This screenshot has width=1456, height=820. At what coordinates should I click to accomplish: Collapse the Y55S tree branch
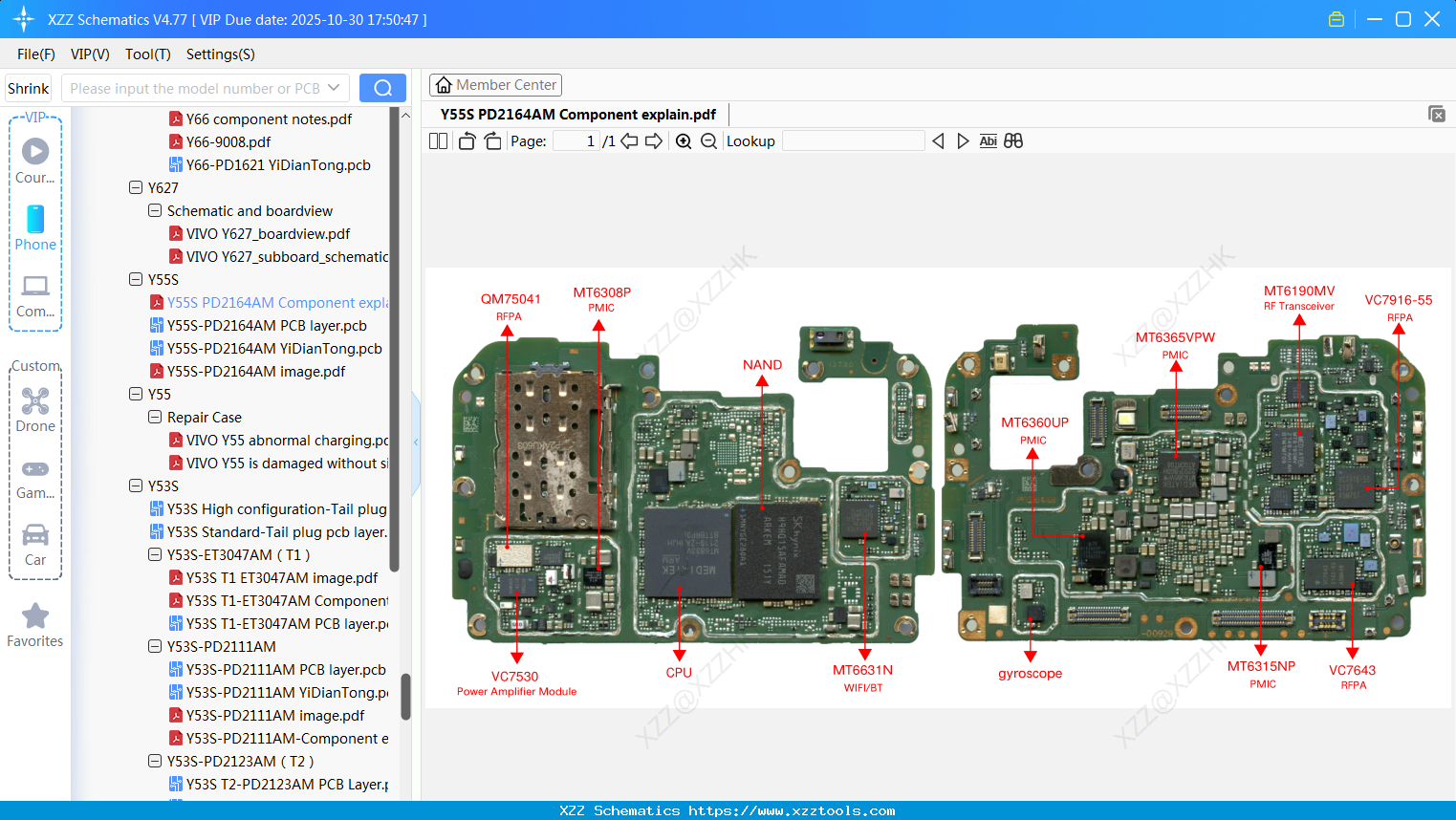pos(136,279)
